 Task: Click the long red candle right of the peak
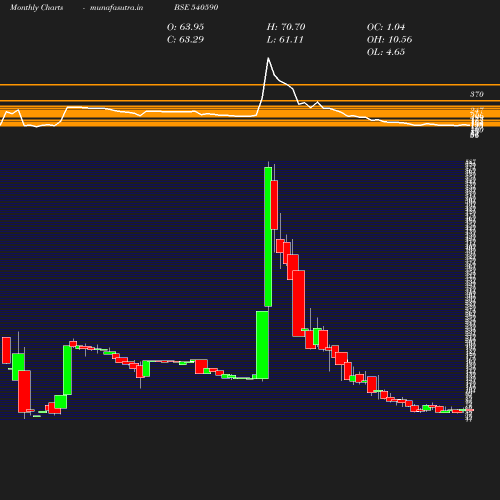point(298,303)
